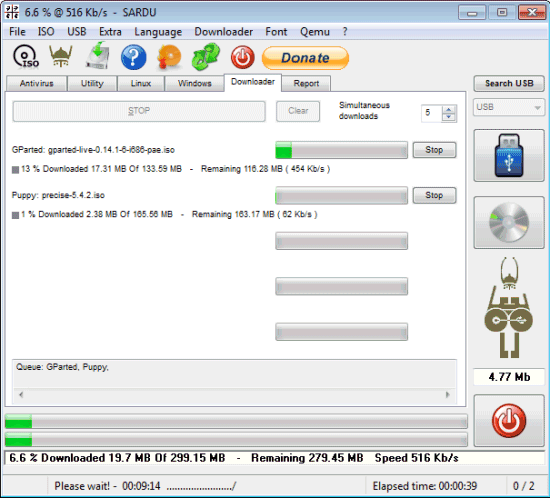Click the GParted download progress bar
This screenshot has width=550, height=498.
(x=341, y=150)
